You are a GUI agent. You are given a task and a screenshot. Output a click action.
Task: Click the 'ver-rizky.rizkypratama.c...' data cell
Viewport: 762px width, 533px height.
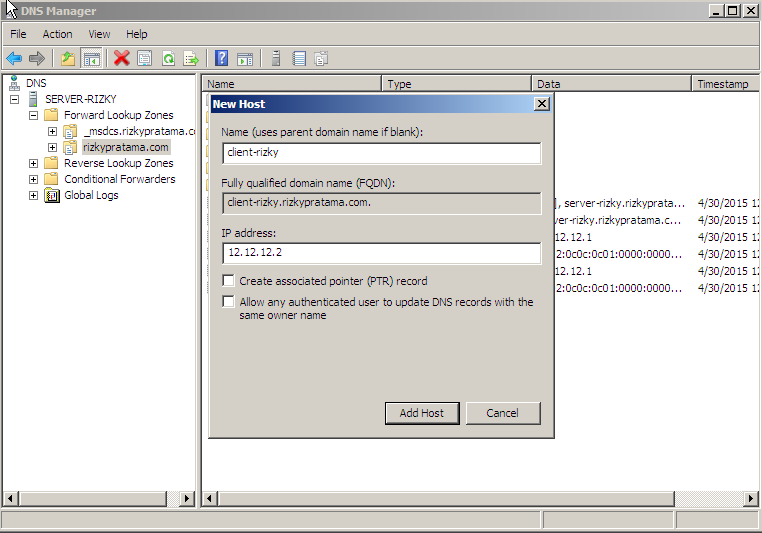618,220
